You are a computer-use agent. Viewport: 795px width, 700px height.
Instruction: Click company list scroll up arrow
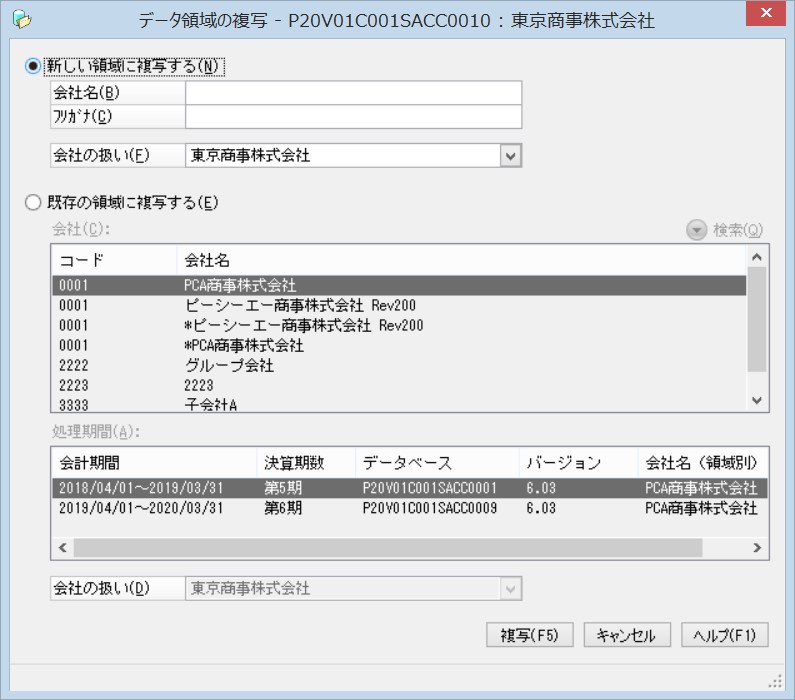[x=757, y=257]
